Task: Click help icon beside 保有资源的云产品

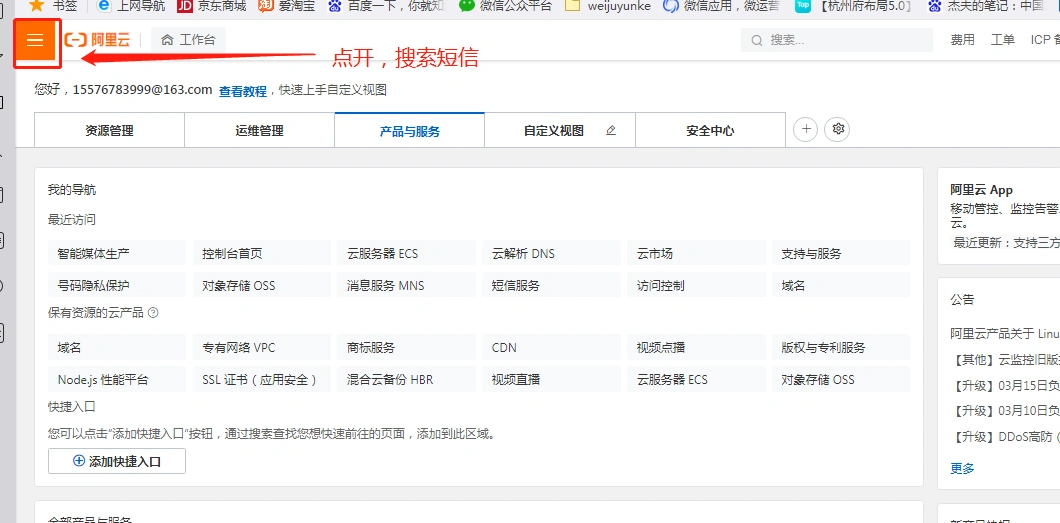Action: coord(153,313)
